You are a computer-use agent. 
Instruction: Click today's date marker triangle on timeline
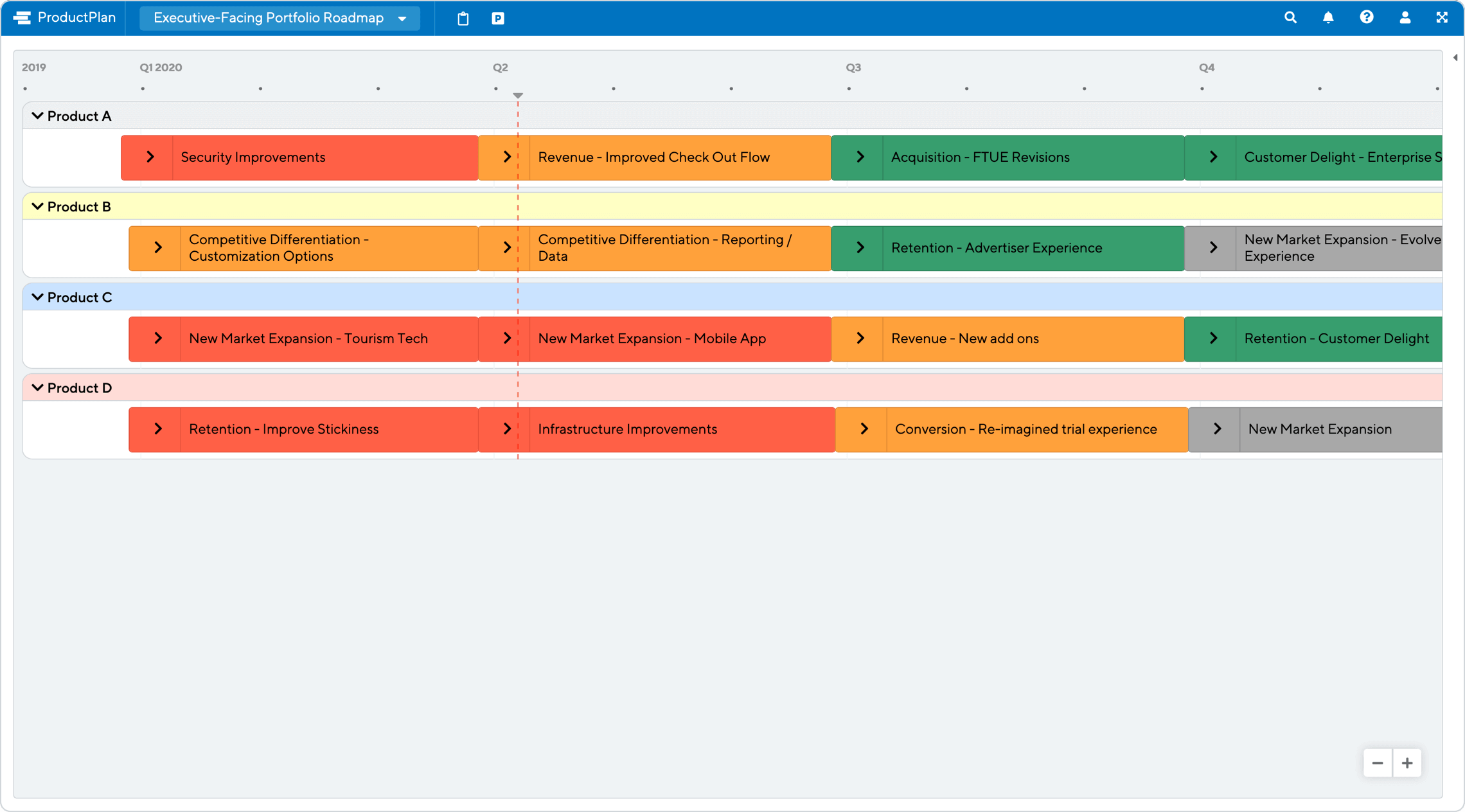coord(518,96)
